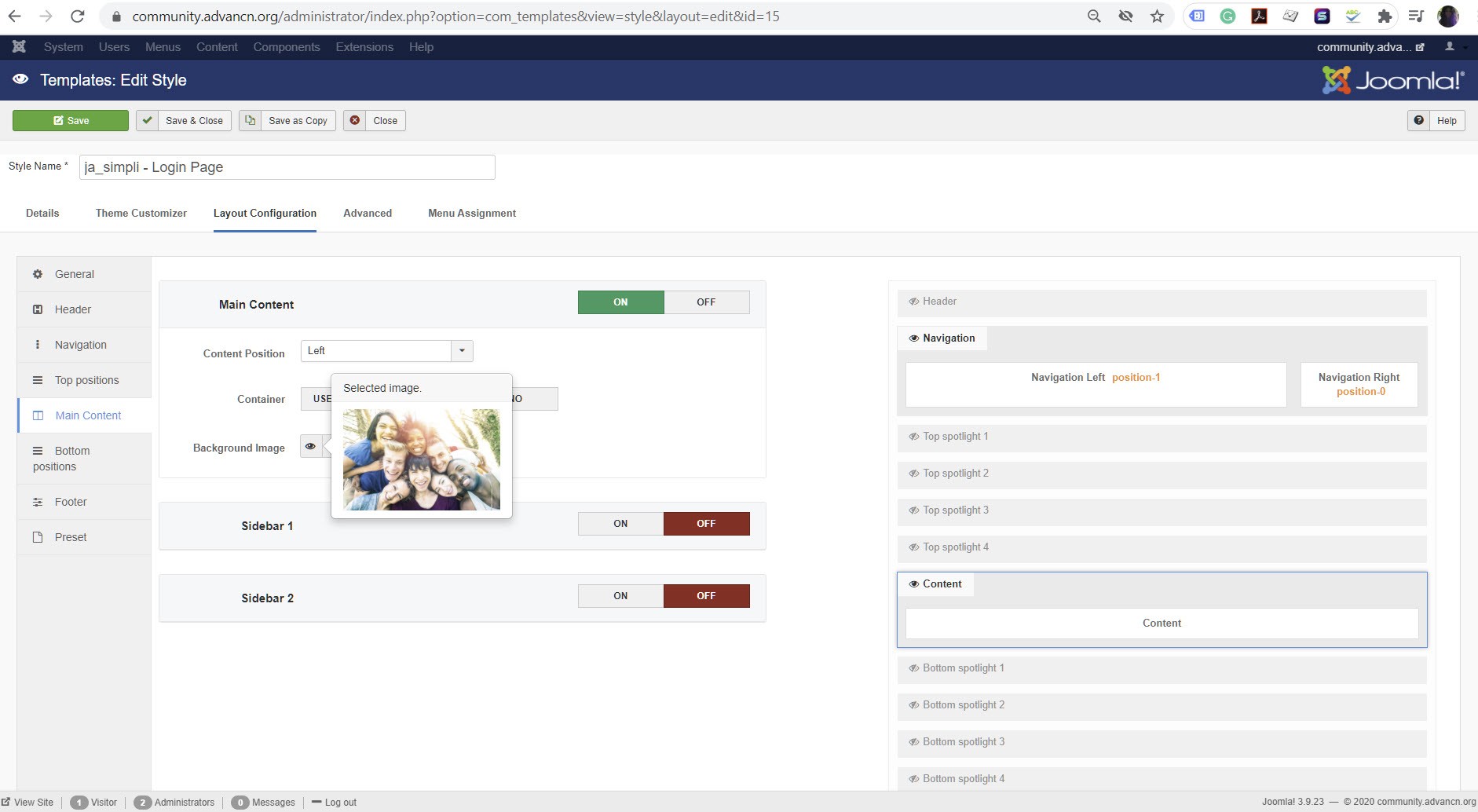1478x812 pixels.
Task: Toggle visibility of Bottom spotlight 1
Action: click(913, 668)
